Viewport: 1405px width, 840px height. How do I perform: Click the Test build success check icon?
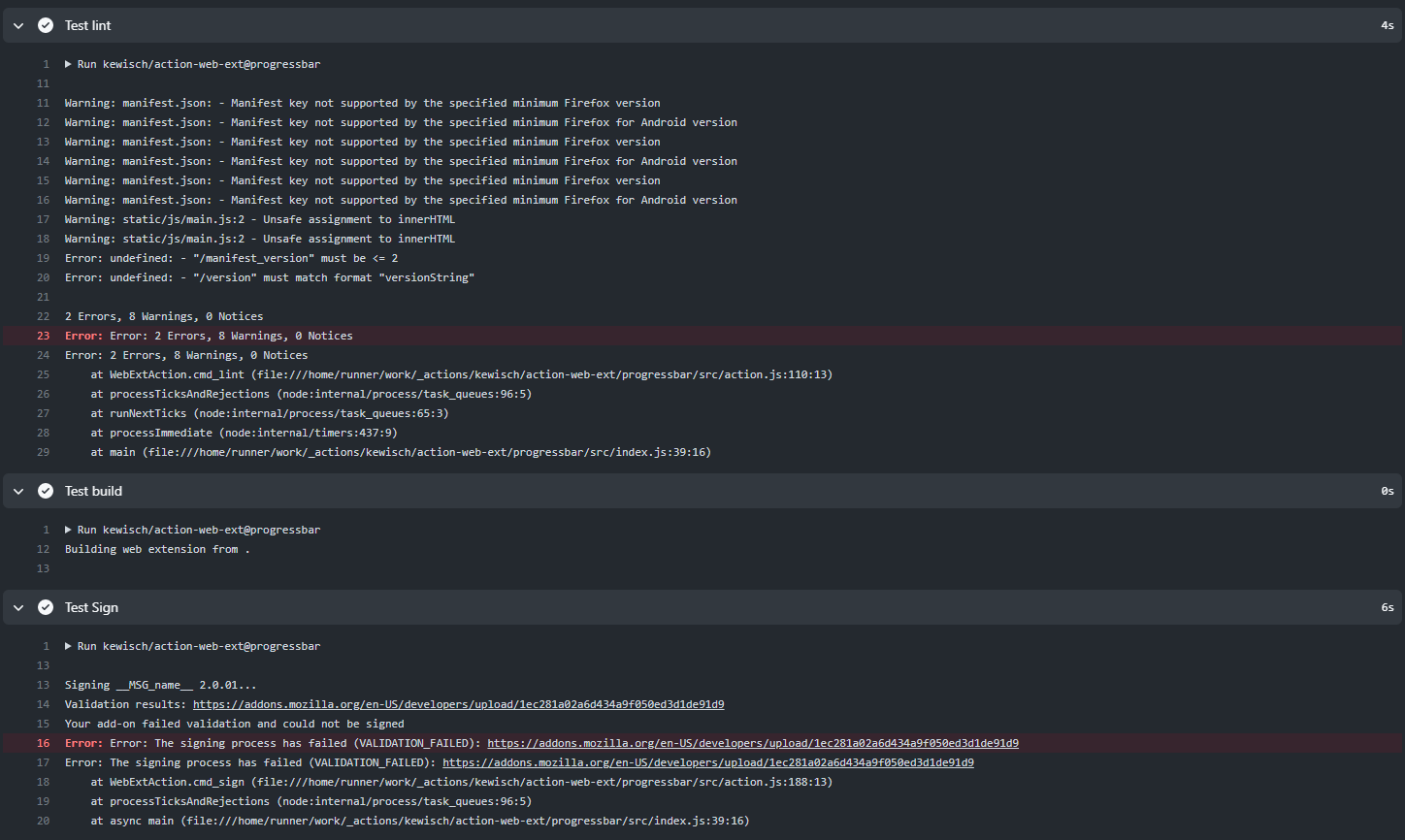(46, 491)
